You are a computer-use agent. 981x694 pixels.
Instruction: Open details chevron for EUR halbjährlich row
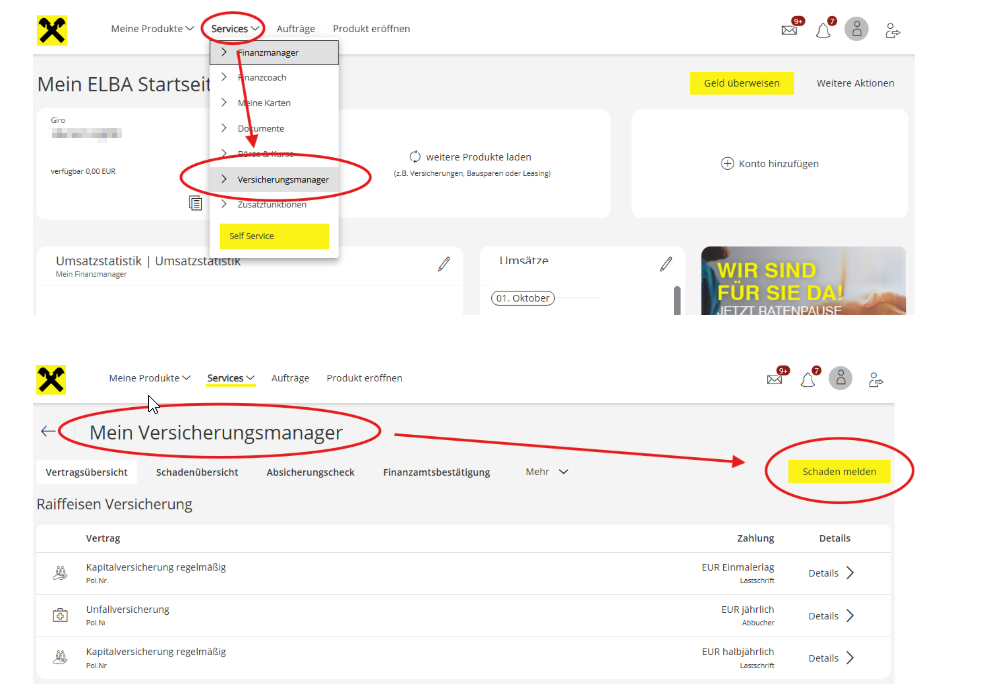click(x=850, y=658)
